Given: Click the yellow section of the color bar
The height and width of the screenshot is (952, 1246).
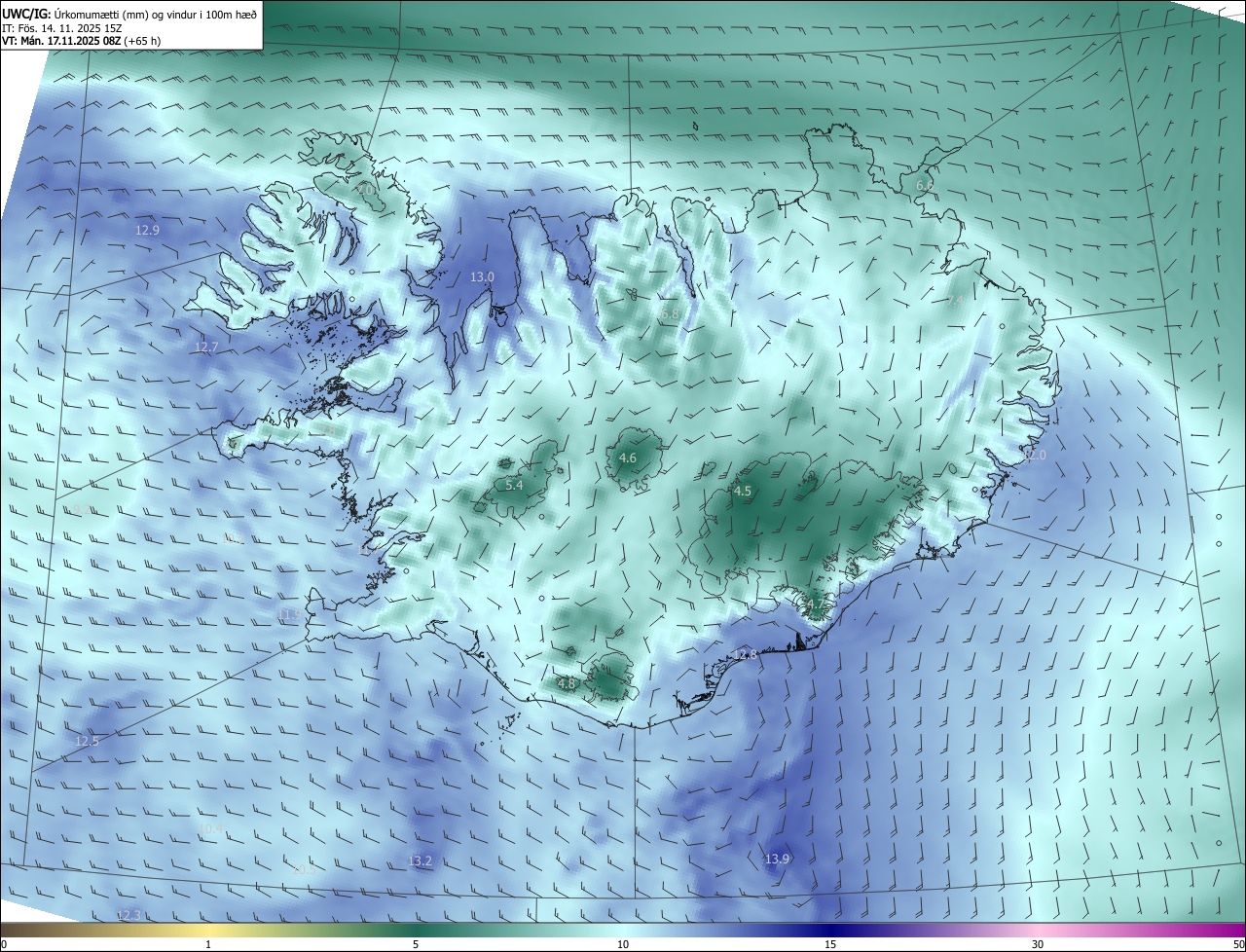Looking at the screenshot, I should click(x=208, y=930).
